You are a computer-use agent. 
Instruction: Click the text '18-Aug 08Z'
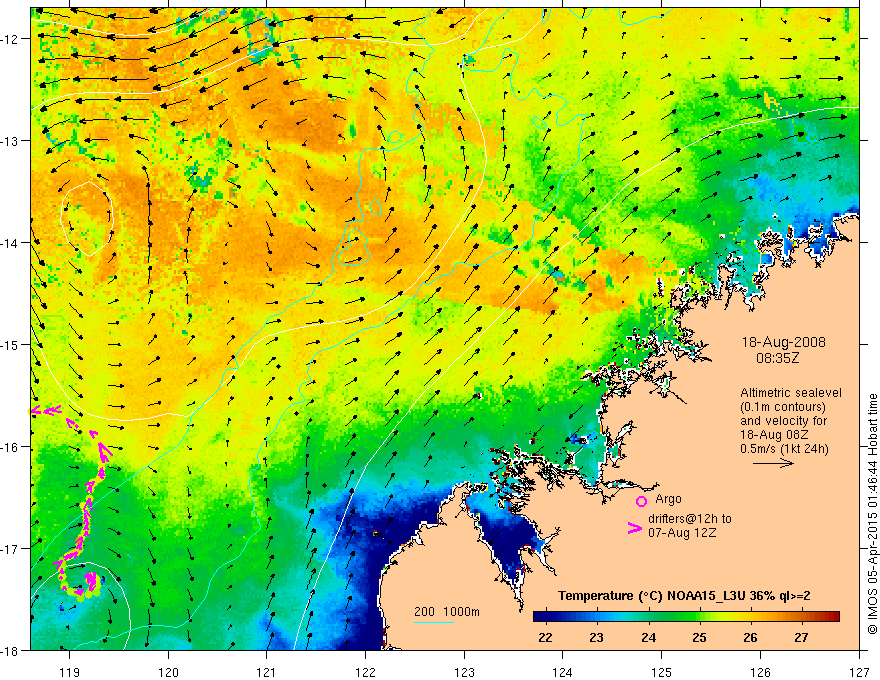tap(772, 435)
